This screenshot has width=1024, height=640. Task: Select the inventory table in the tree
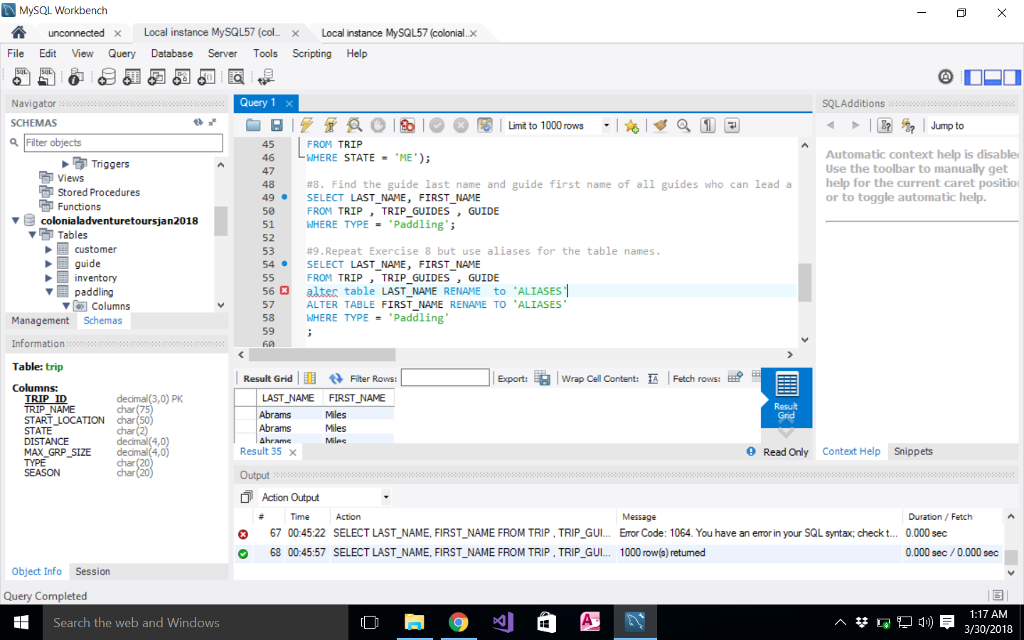95,278
